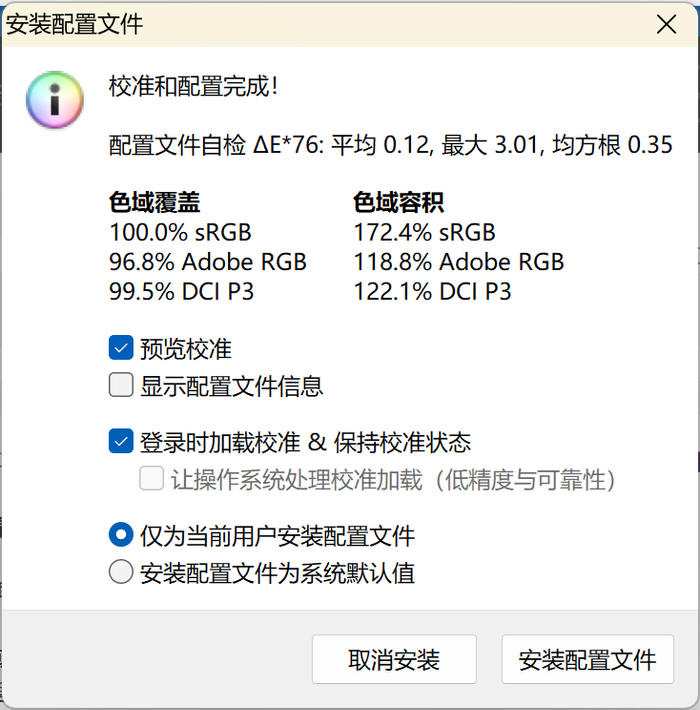Viewport: 700px width, 710px height.
Task: Enable the 显示配置文件信息 checkbox
Action: click(121, 385)
